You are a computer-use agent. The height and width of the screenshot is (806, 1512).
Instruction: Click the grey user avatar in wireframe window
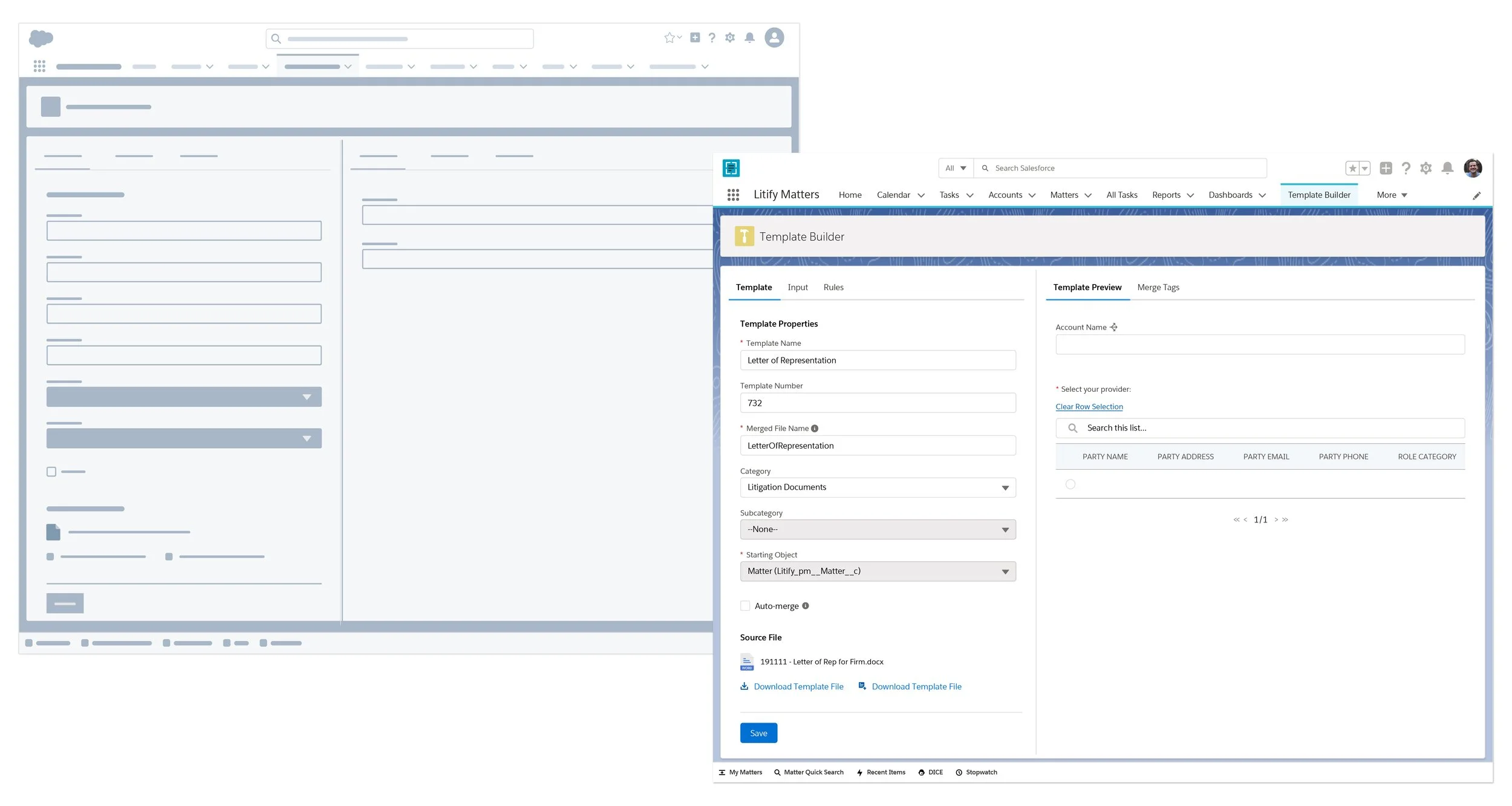pyautogui.click(x=774, y=37)
